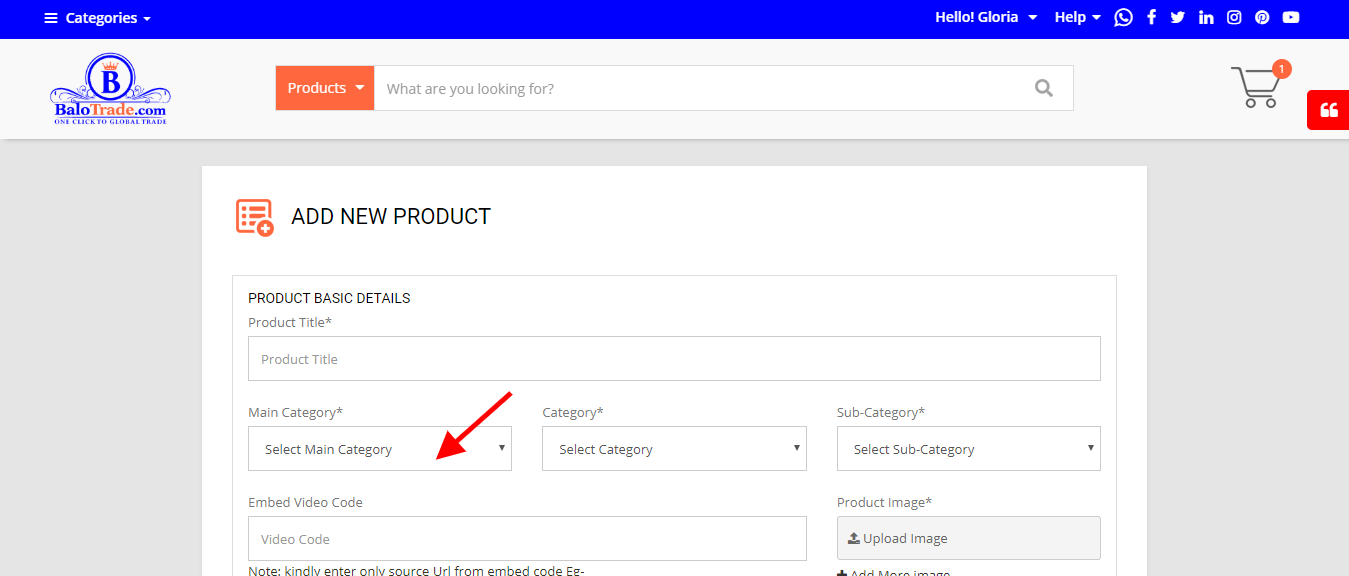
Task: Visit the Facebook page icon
Action: (x=1151, y=17)
